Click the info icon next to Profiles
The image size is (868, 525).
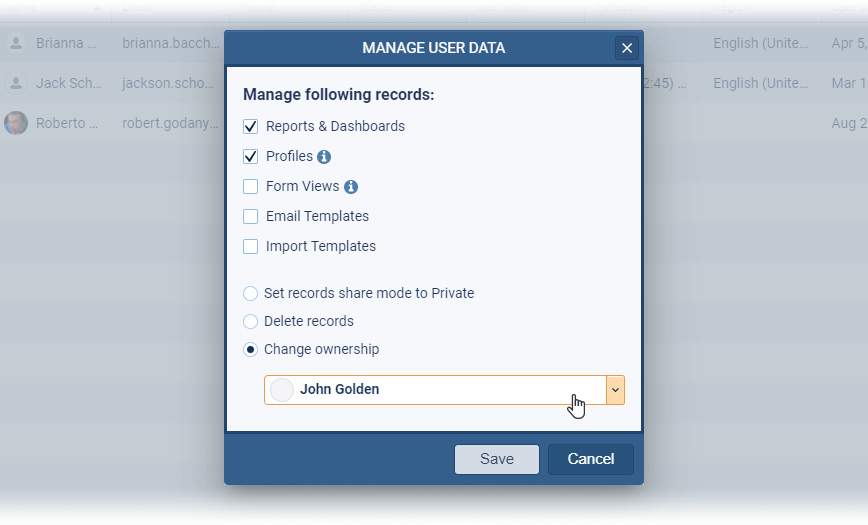324,157
